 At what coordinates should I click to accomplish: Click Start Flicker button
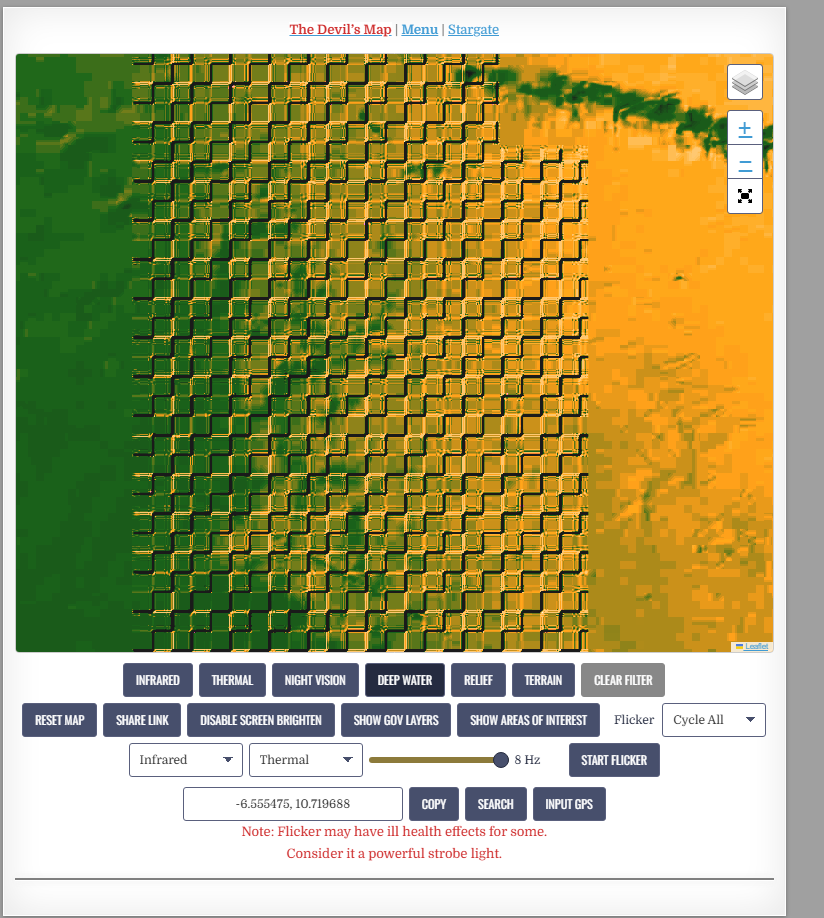614,760
